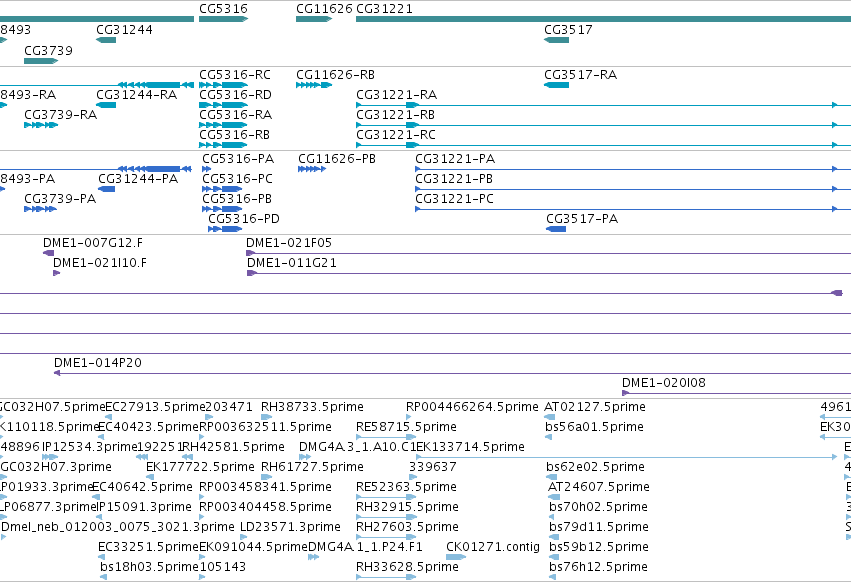Select the RP003458341.5prime EST label
Image resolution: width=851 pixels, height=582 pixels.
(x=265, y=488)
